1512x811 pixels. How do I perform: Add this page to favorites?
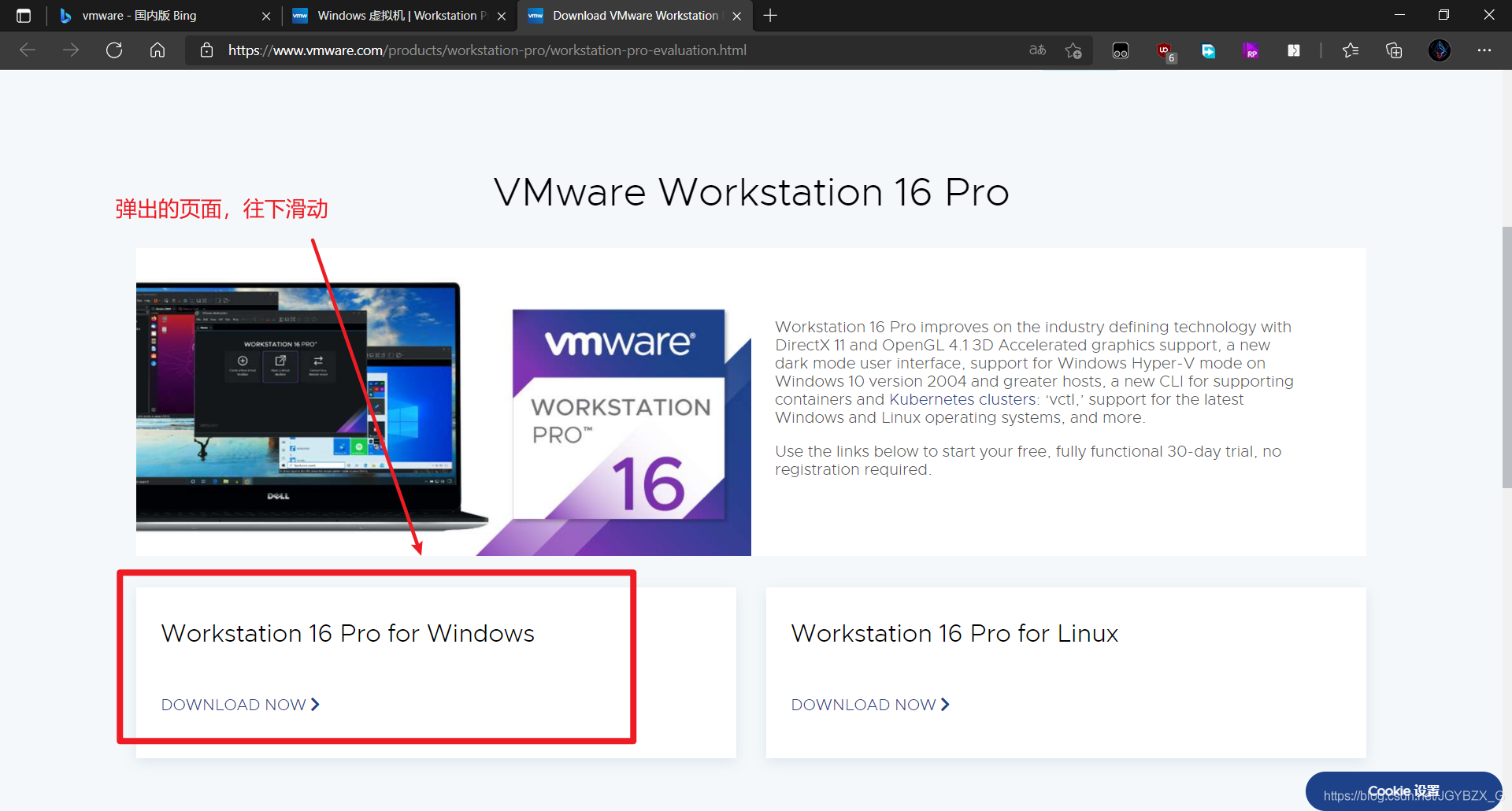(x=1073, y=50)
